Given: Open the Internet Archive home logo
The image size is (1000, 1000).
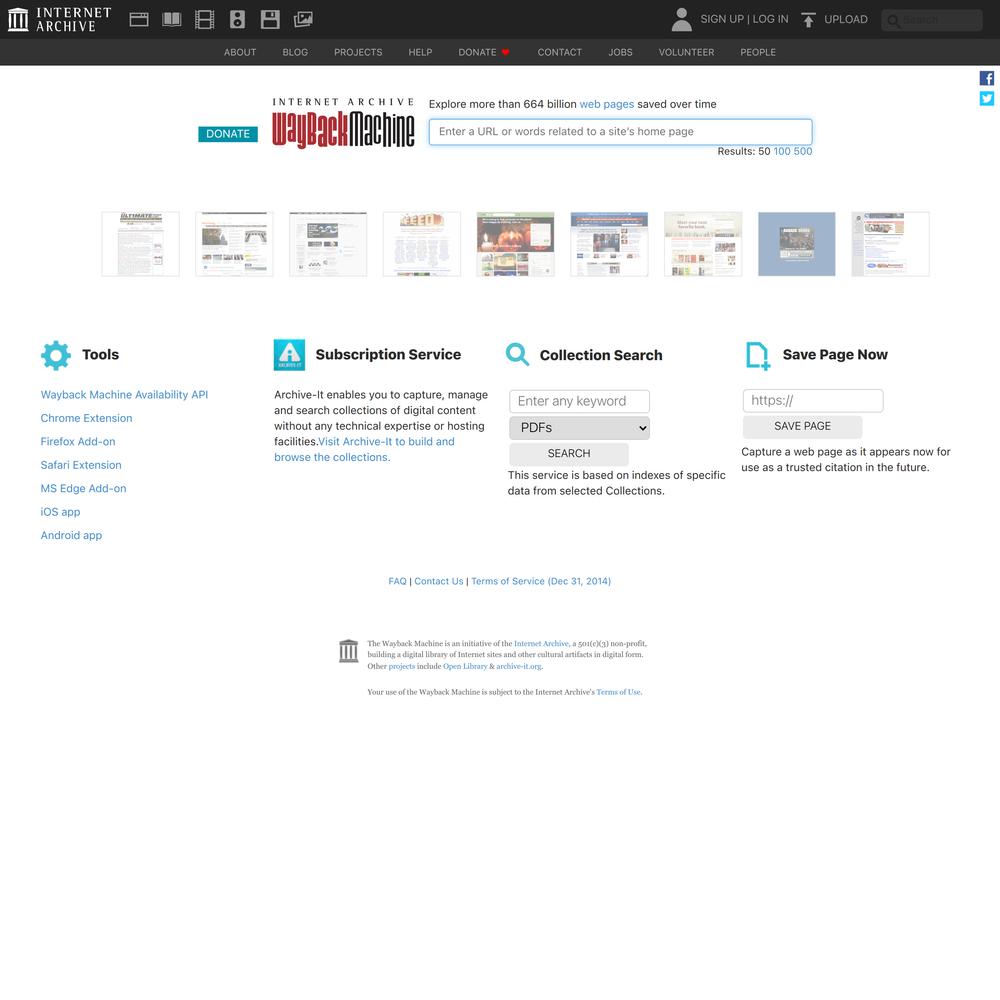Looking at the screenshot, I should pyautogui.click(x=59, y=20).
